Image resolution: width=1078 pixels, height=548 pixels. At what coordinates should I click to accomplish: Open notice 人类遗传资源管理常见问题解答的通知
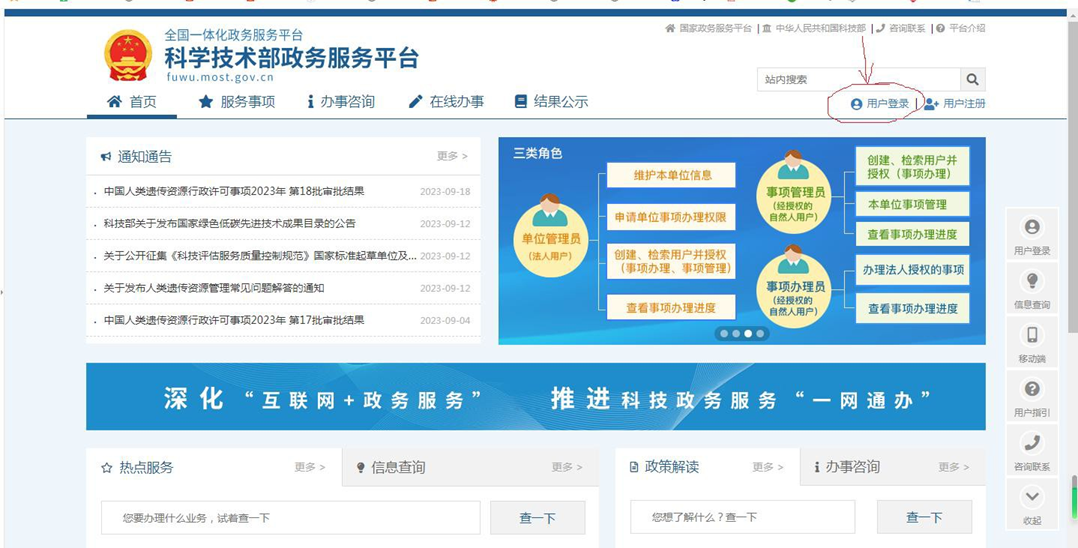214,288
